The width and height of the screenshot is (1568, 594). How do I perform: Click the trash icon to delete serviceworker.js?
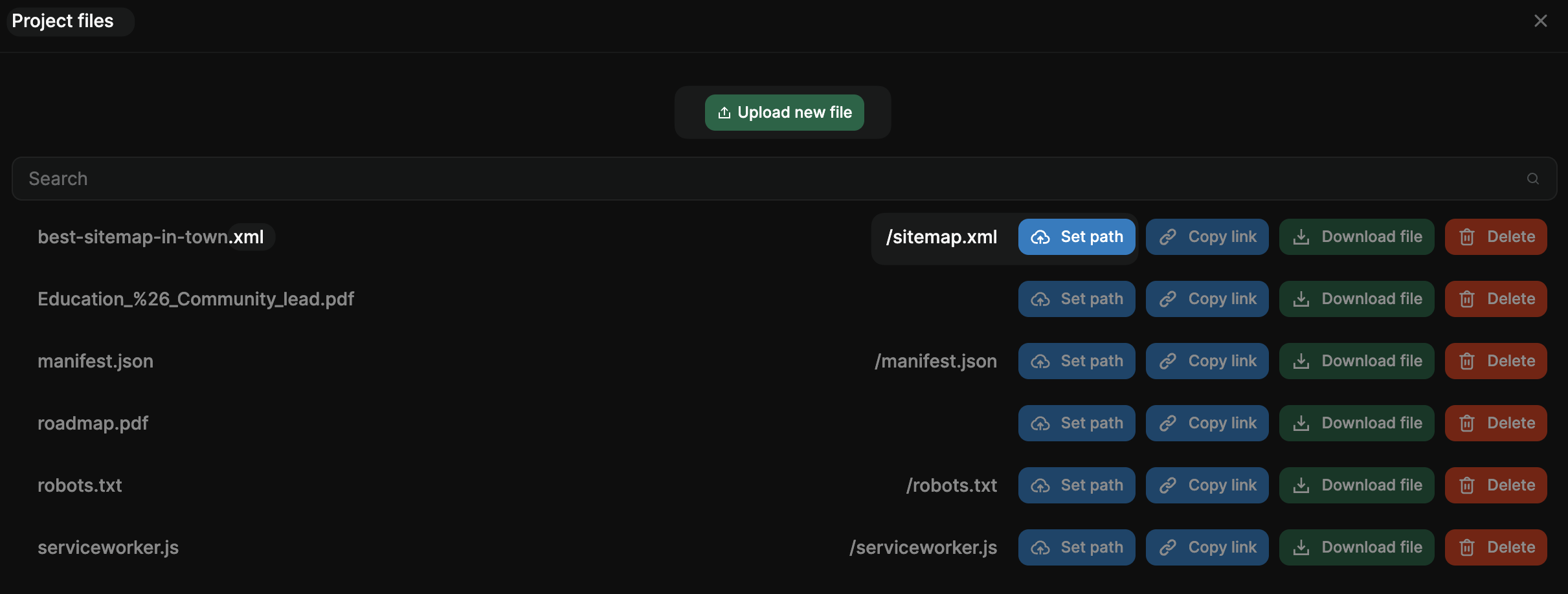point(1466,547)
